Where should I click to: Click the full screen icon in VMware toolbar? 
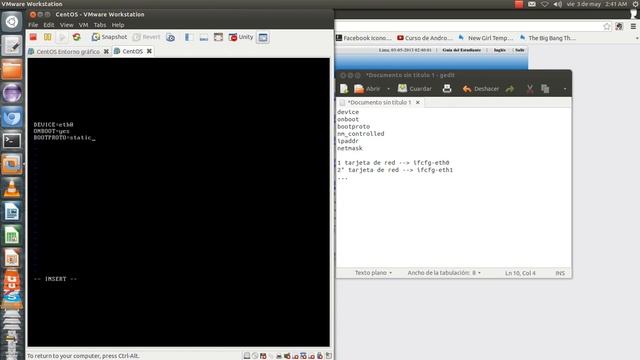[x=218, y=37]
